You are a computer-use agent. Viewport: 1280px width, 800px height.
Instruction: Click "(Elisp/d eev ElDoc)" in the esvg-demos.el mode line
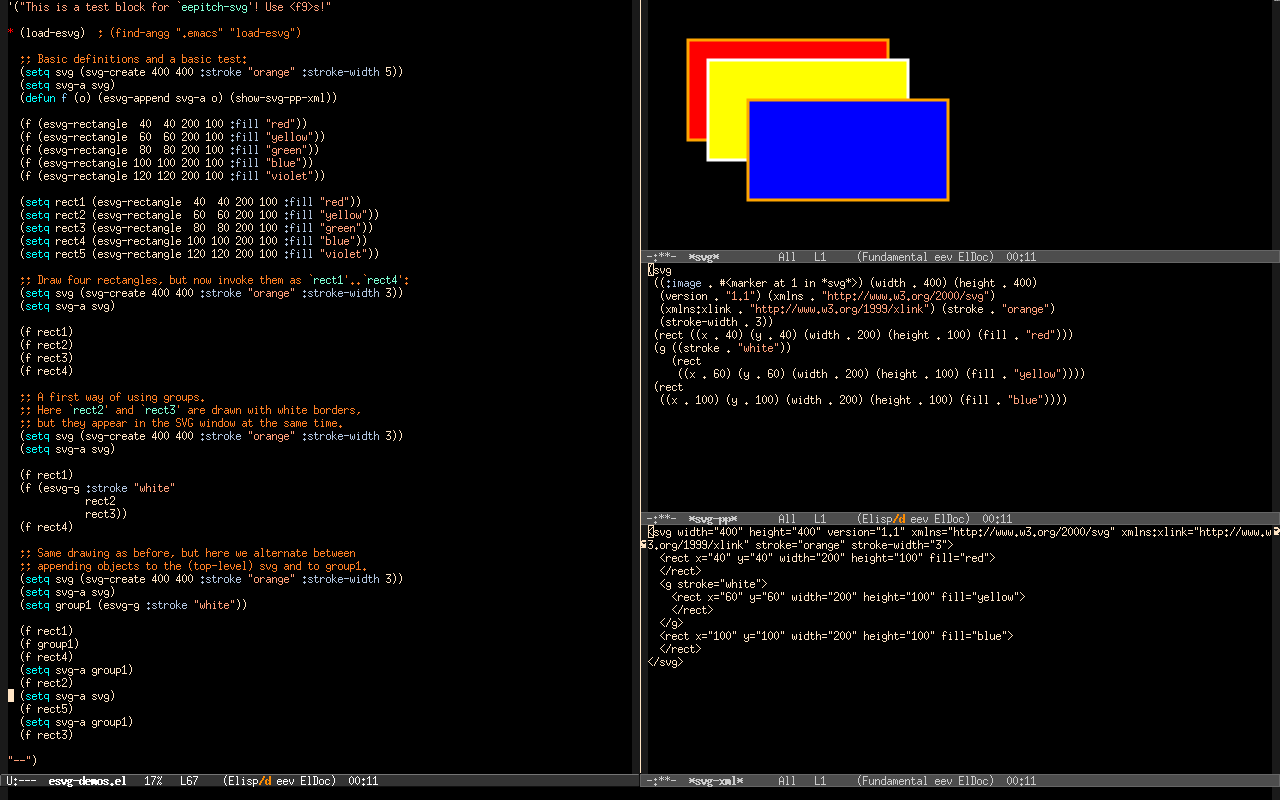click(281, 781)
